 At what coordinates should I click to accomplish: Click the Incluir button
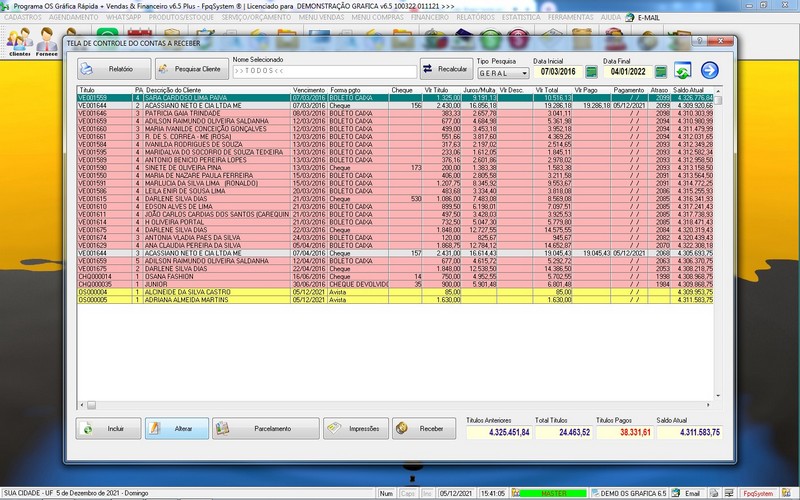(x=109, y=429)
